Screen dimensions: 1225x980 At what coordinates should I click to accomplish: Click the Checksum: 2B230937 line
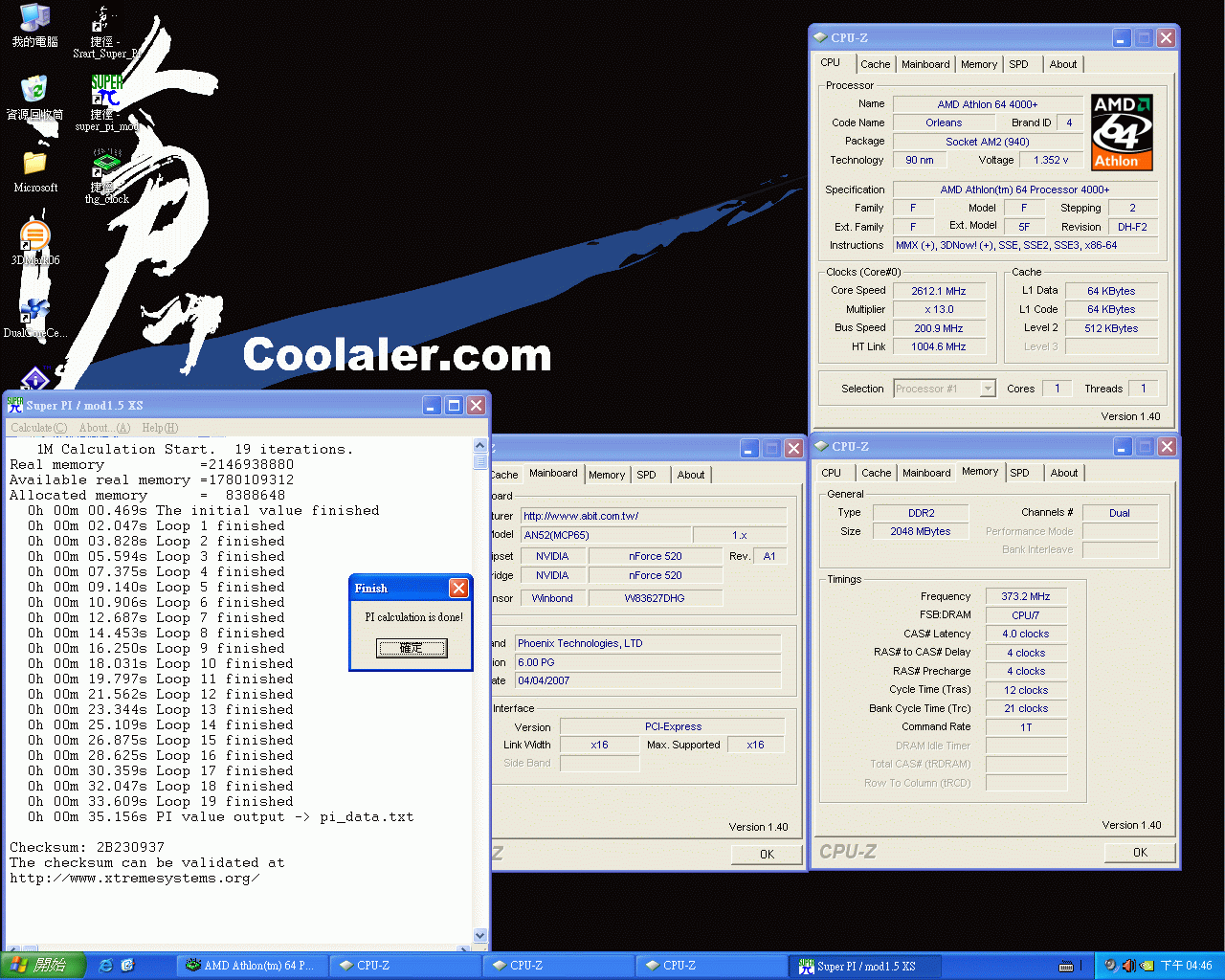(x=87, y=847)
